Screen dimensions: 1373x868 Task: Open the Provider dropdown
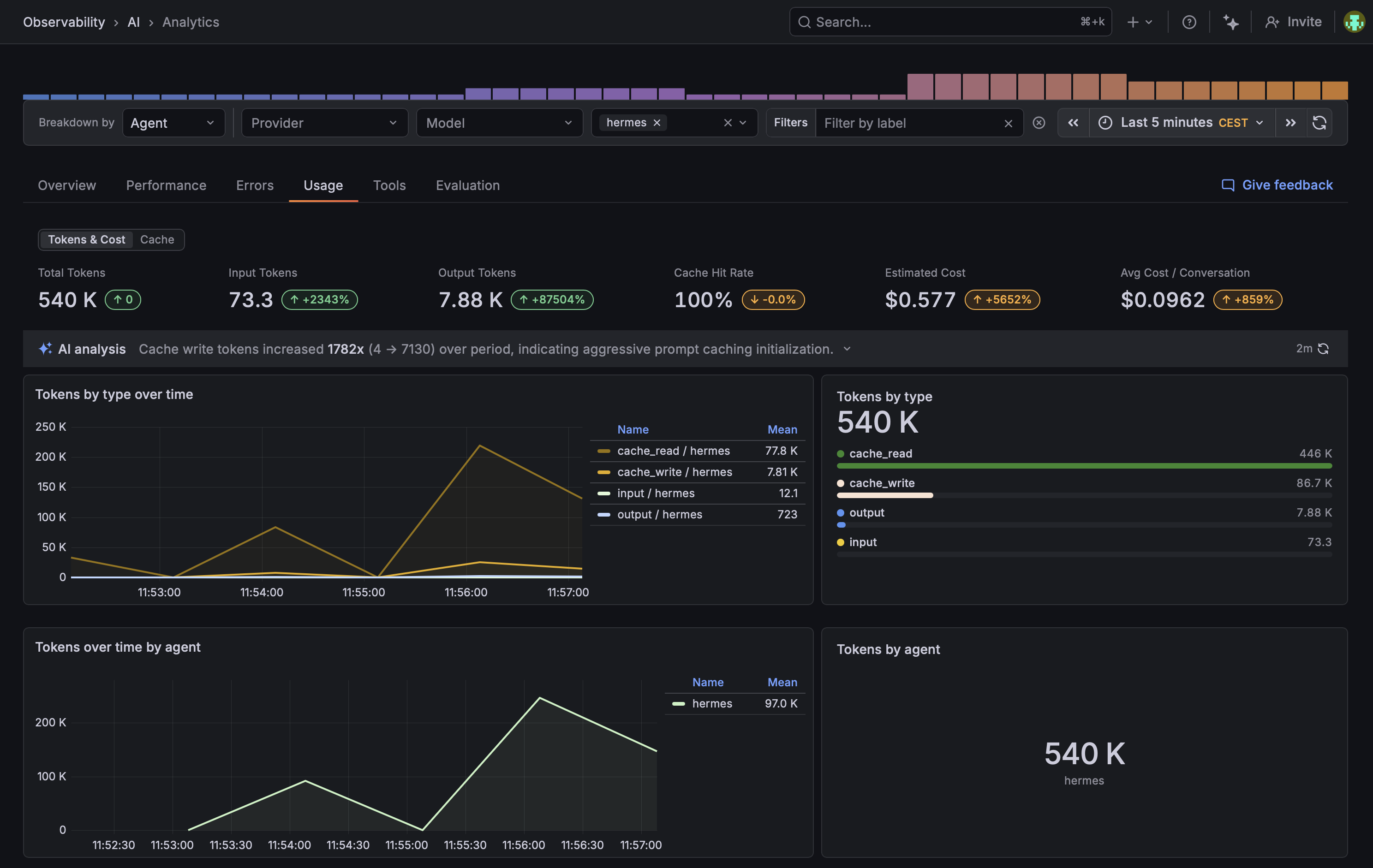(324, 123)
